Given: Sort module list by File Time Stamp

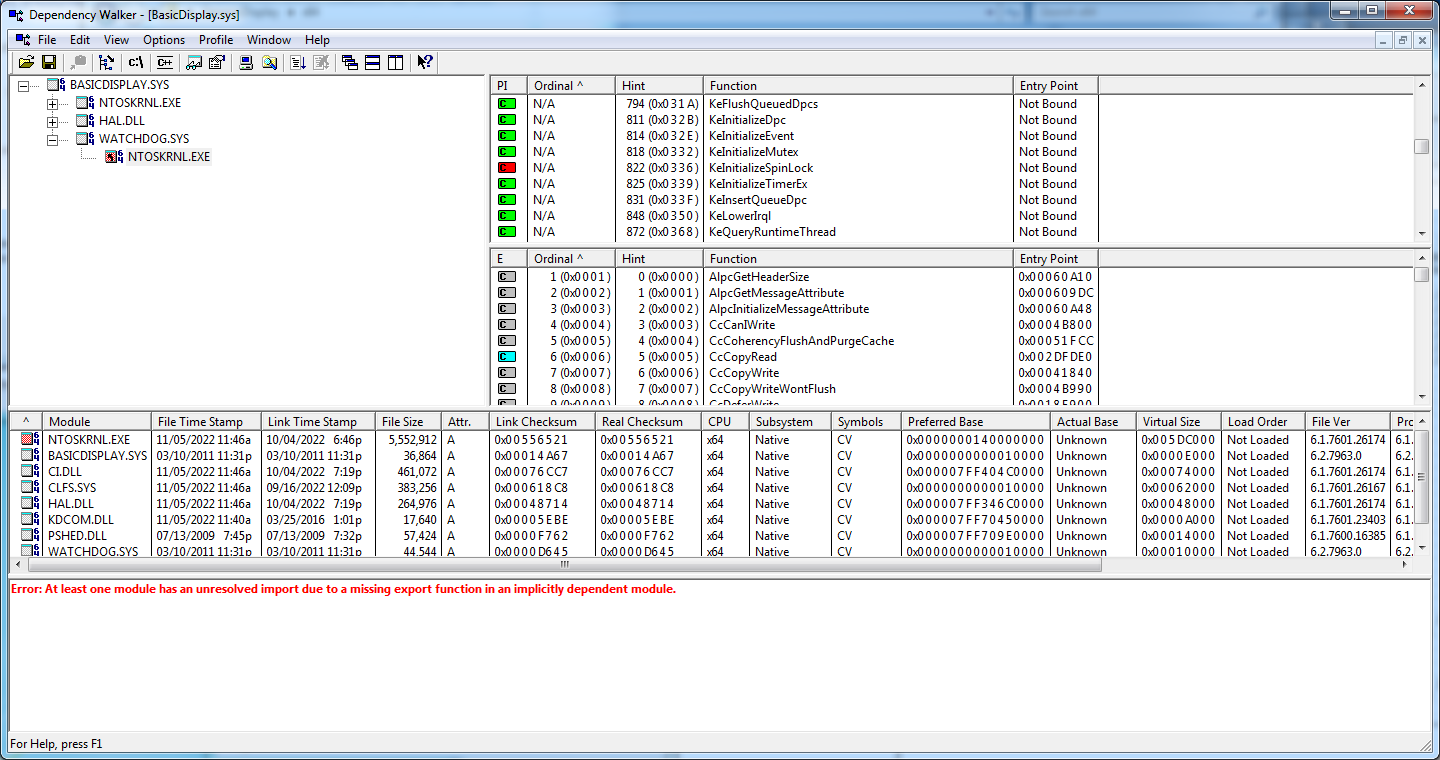Looking at the screenshot, I should point(206,422).
